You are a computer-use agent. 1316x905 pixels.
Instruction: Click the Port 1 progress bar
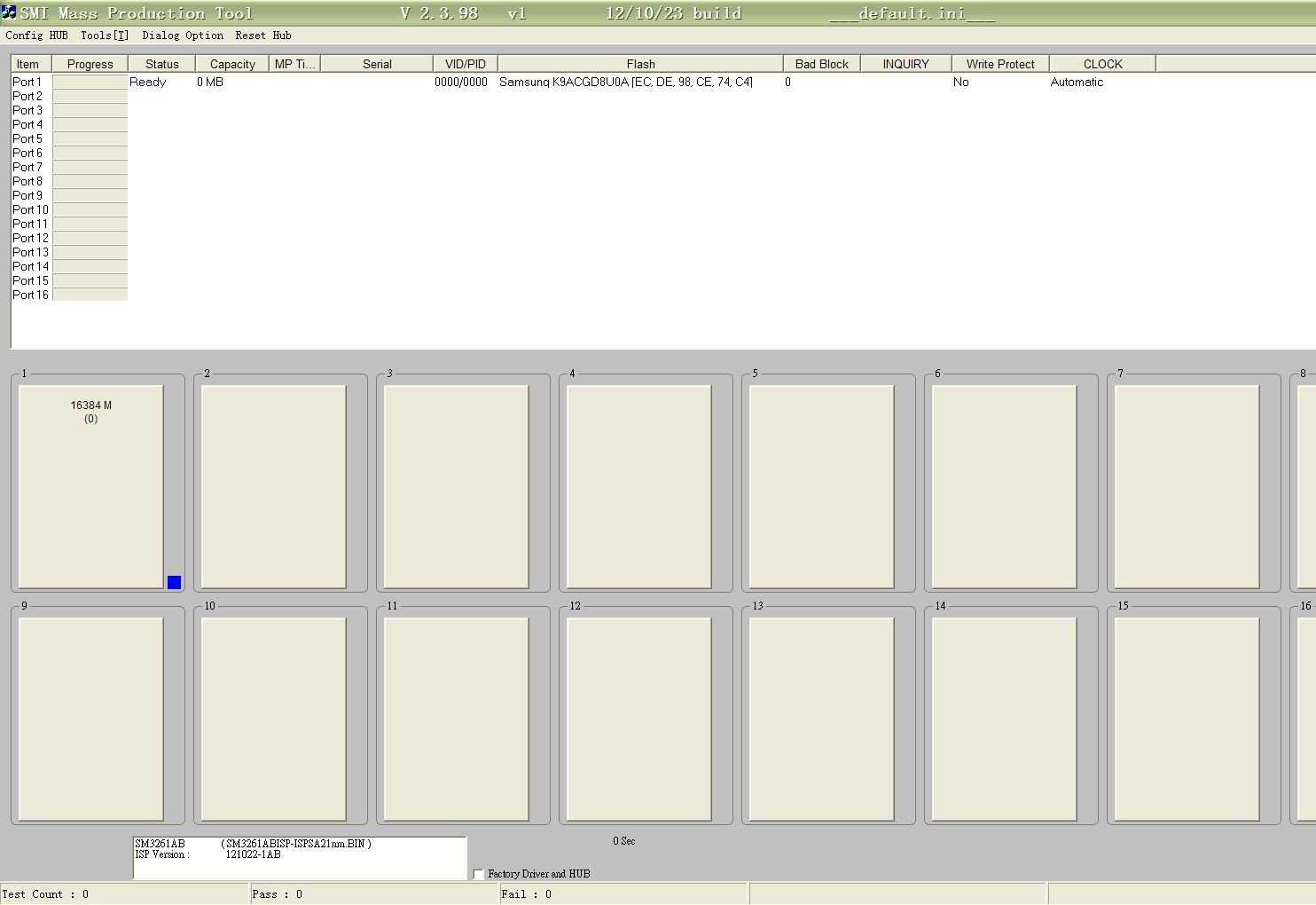pos(90,82)
